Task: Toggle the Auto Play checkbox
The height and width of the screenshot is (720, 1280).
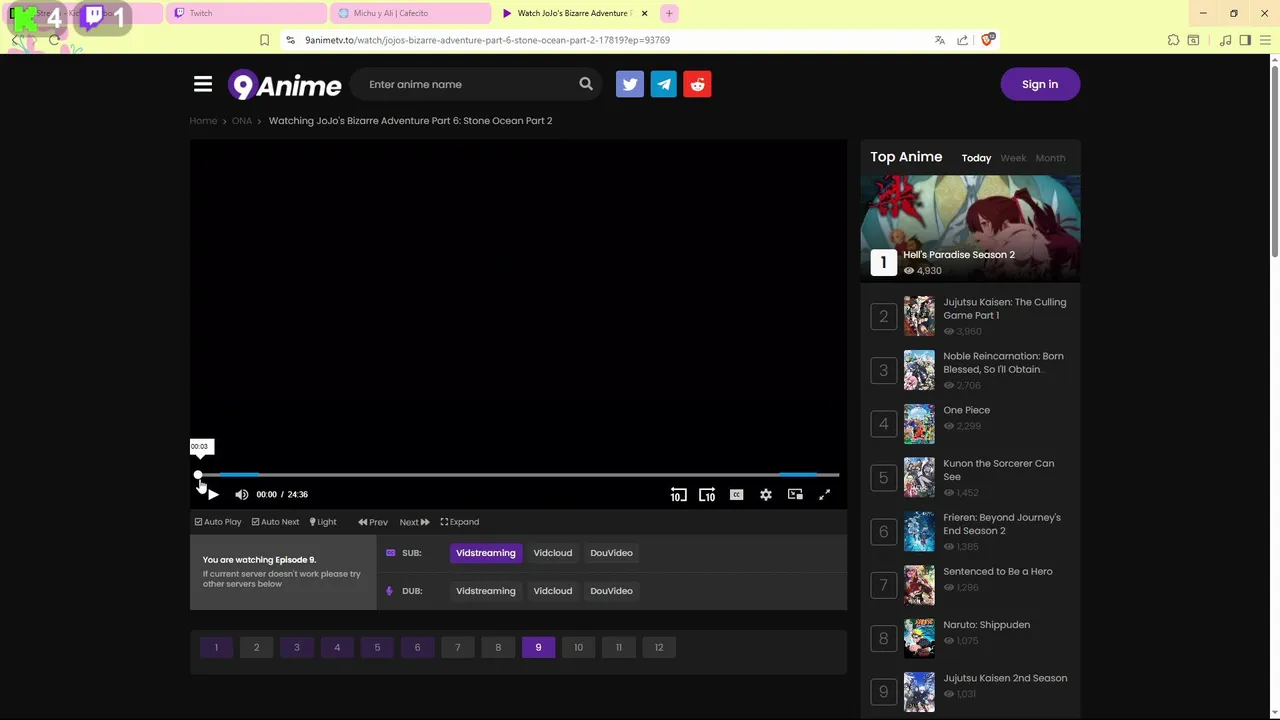Action: (218, 522)
